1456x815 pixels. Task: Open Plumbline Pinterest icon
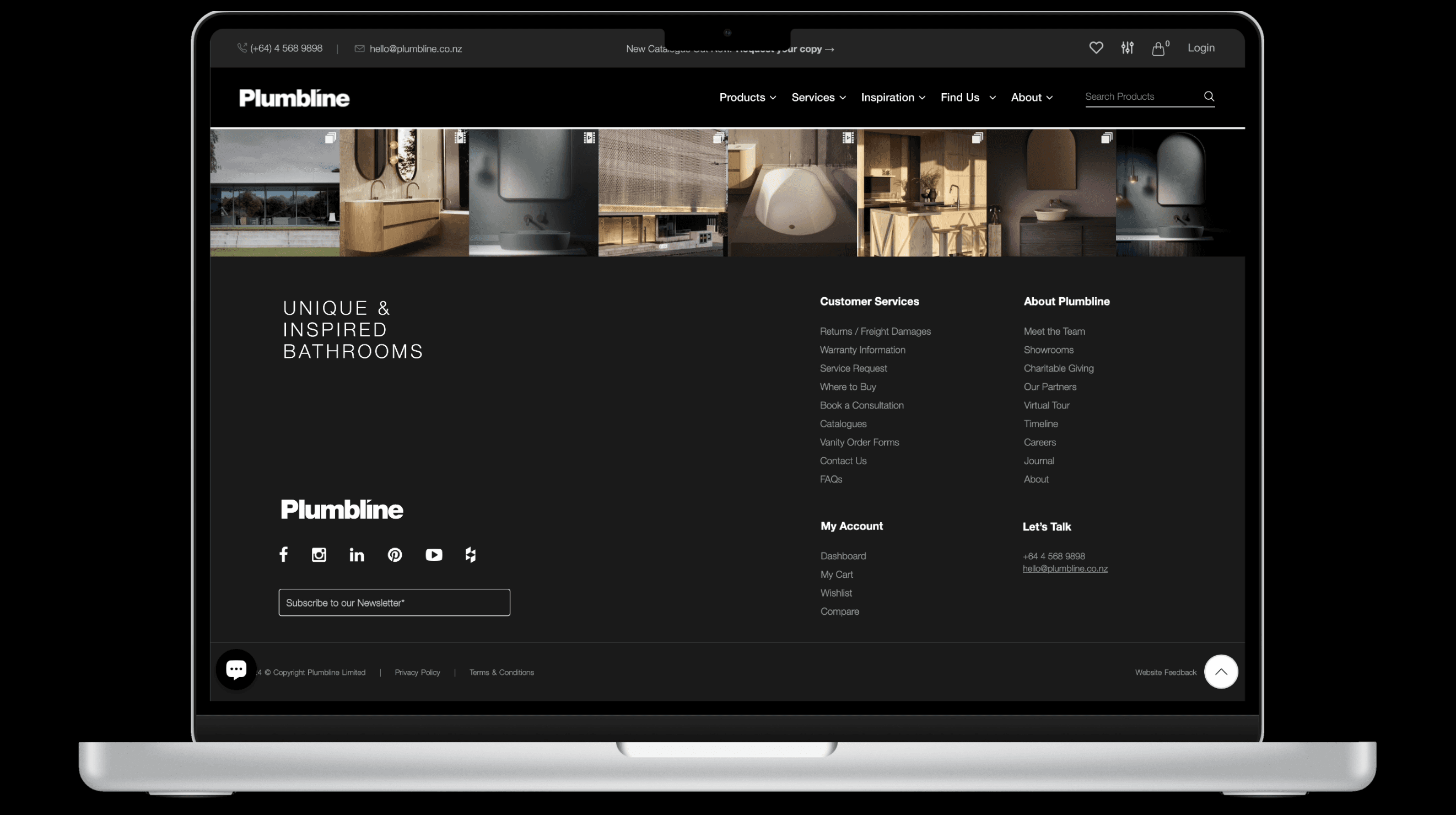pyautogui.click(x=395, y=555)
